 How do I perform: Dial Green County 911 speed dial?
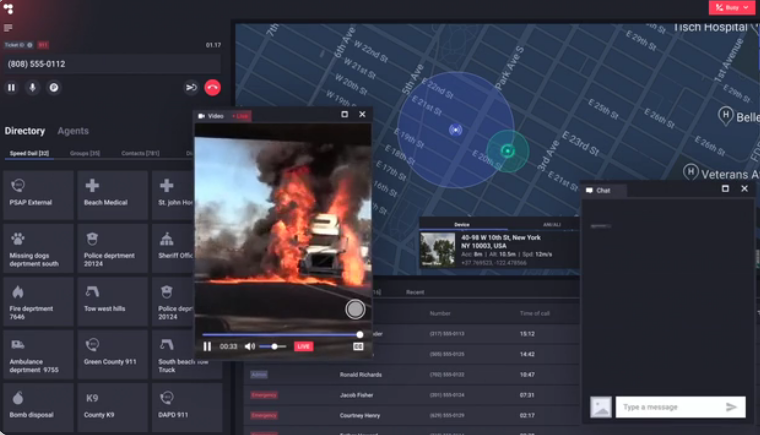pyautogui.click(x=112, y=354)
